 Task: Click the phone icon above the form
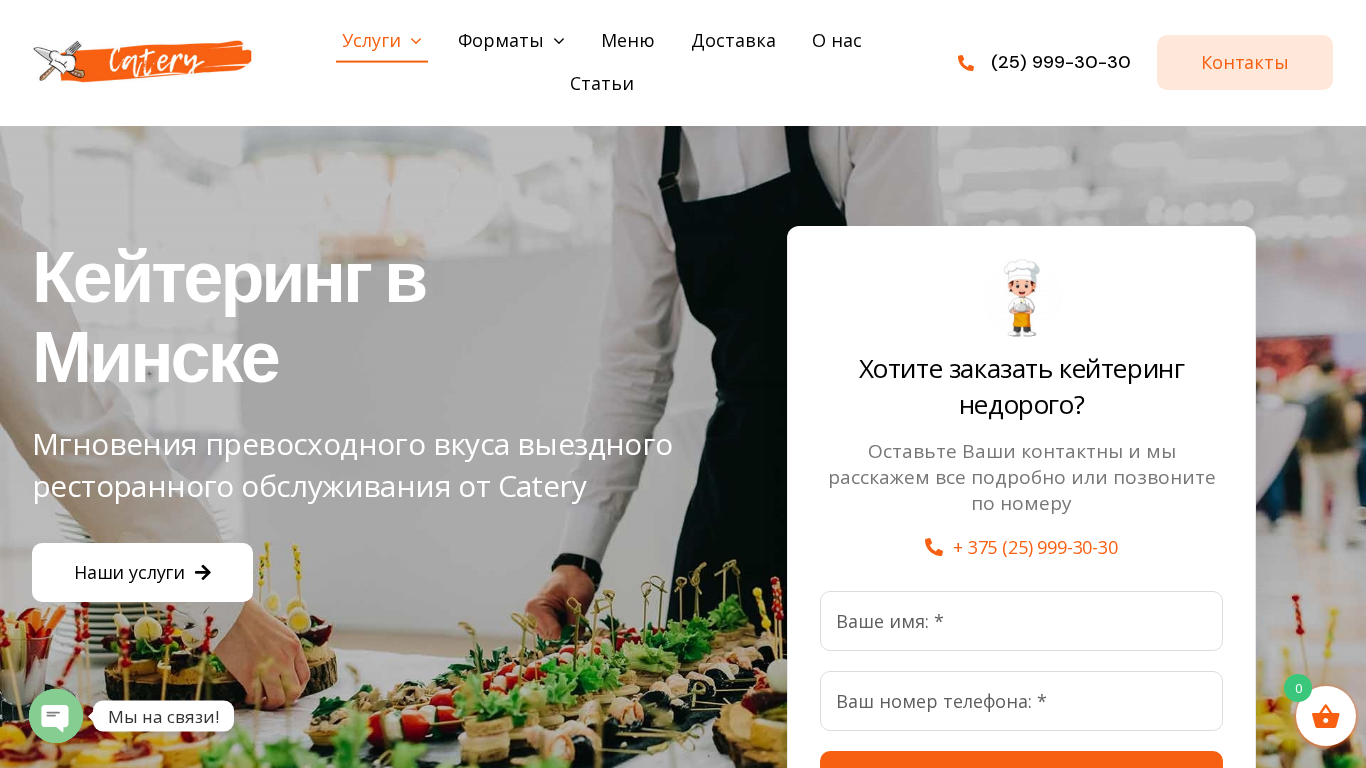tap(934, 547)
